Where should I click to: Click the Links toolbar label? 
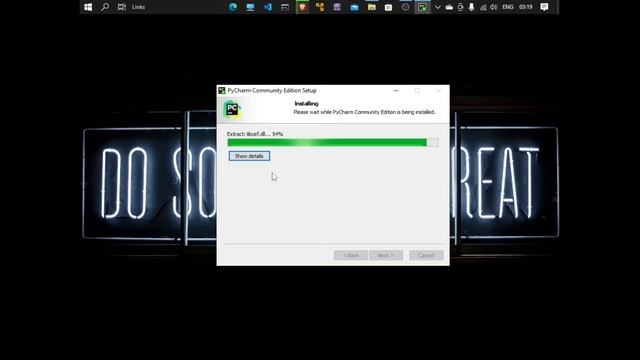(138, 7)
